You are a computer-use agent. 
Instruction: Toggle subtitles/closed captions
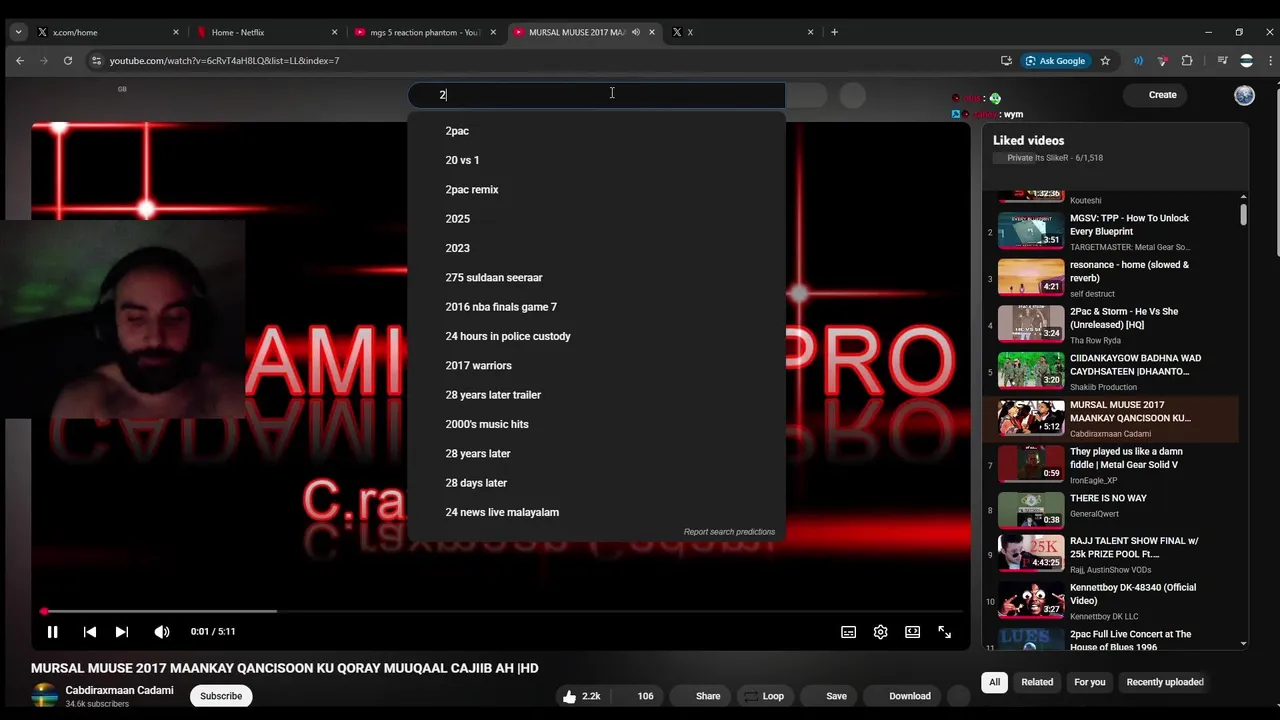(848, 631)
